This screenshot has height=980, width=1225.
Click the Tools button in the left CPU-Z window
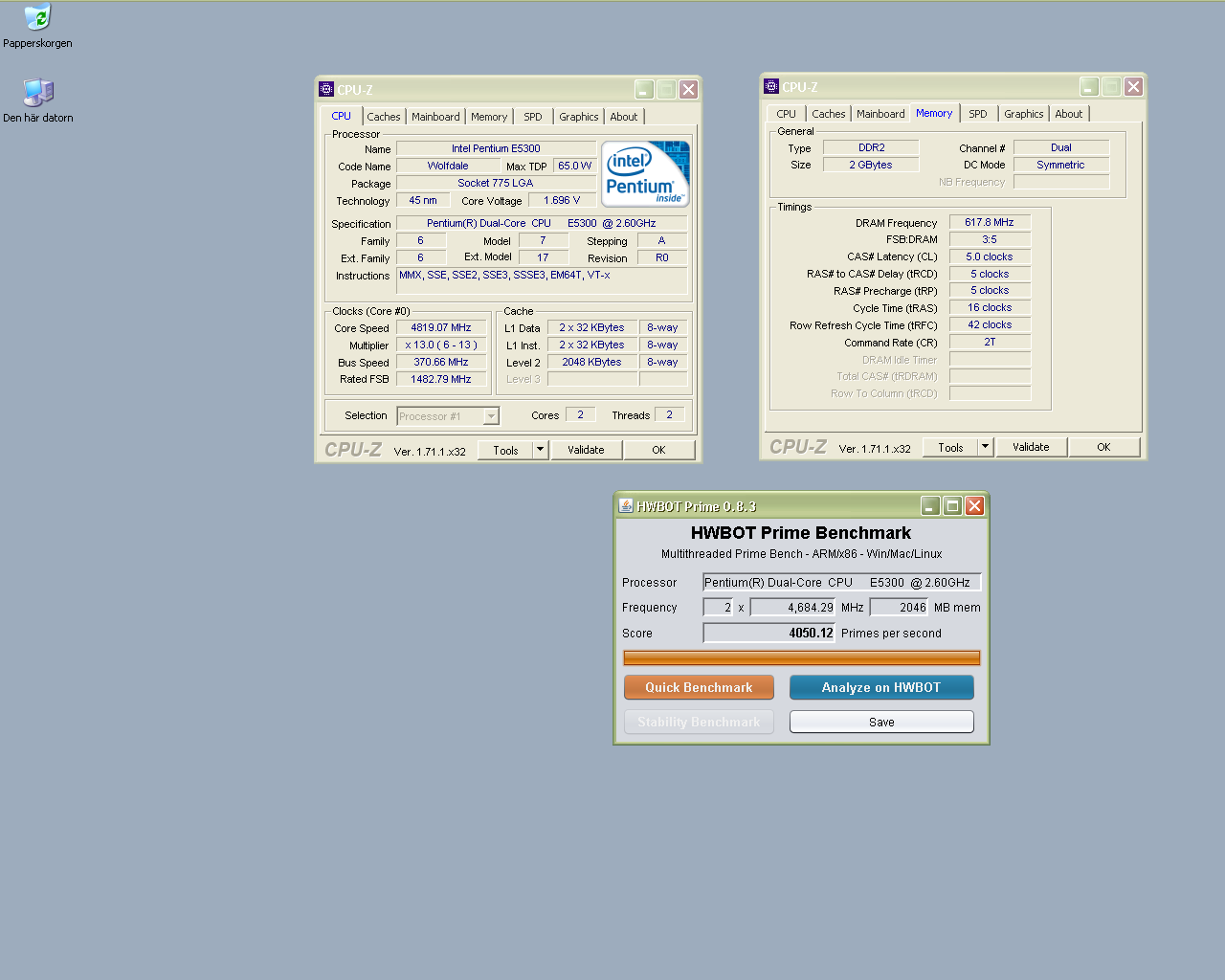pyautogui.click(x=505, y=450)
